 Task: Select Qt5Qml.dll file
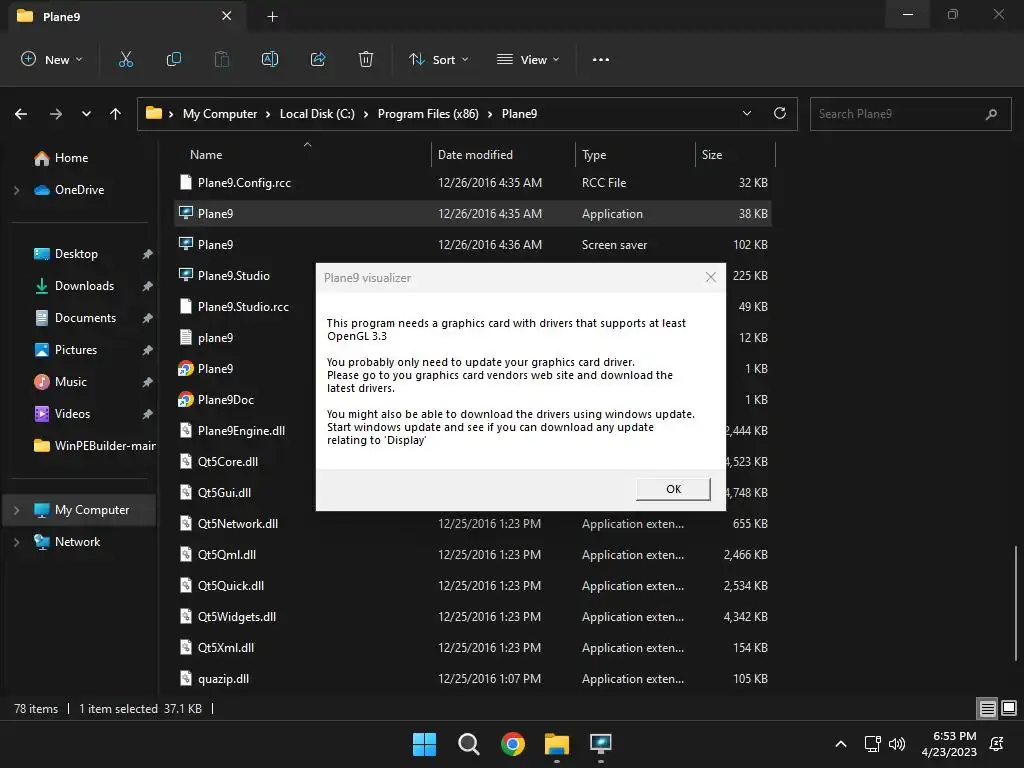point(472,555)
